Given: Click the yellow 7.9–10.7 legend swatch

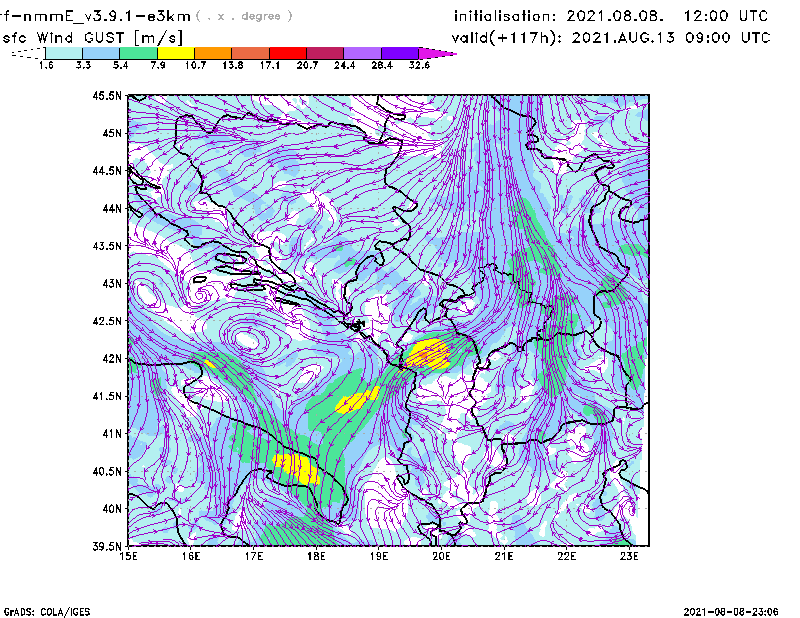Looking at the screenshot, I should [x=176, y=53].
